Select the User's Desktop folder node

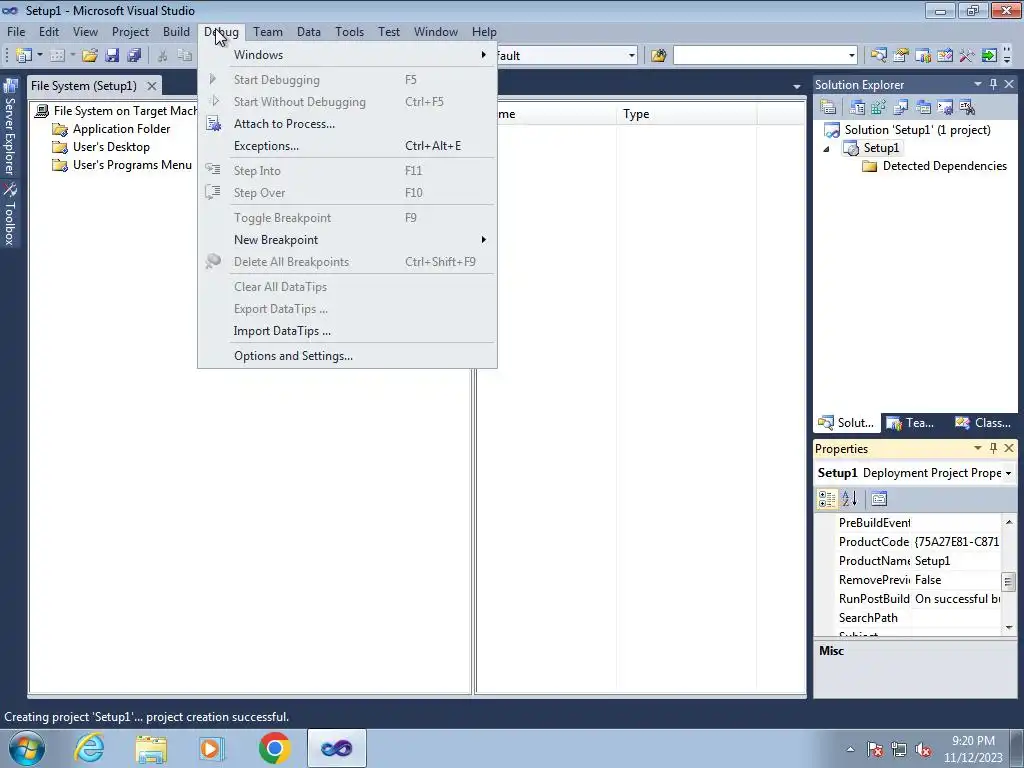tap(111, 147)
